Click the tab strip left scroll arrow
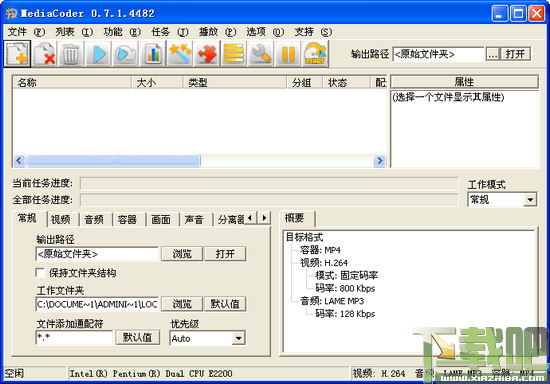This screenshot has width=550, height=384. [x=250, y=218]
